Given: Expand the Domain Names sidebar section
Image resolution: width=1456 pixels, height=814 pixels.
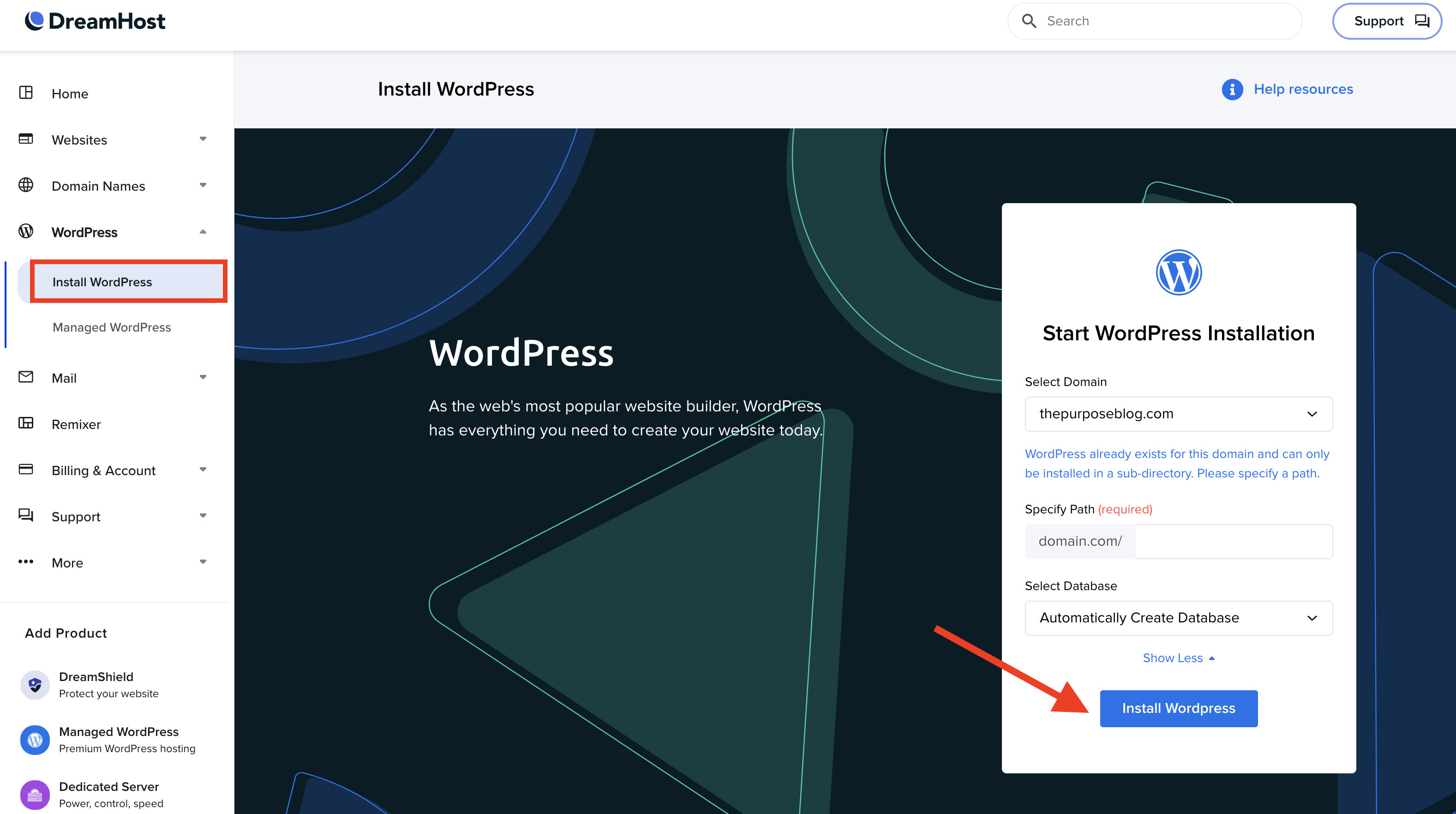Looking at the screenshot, I should tap(203, 186).
